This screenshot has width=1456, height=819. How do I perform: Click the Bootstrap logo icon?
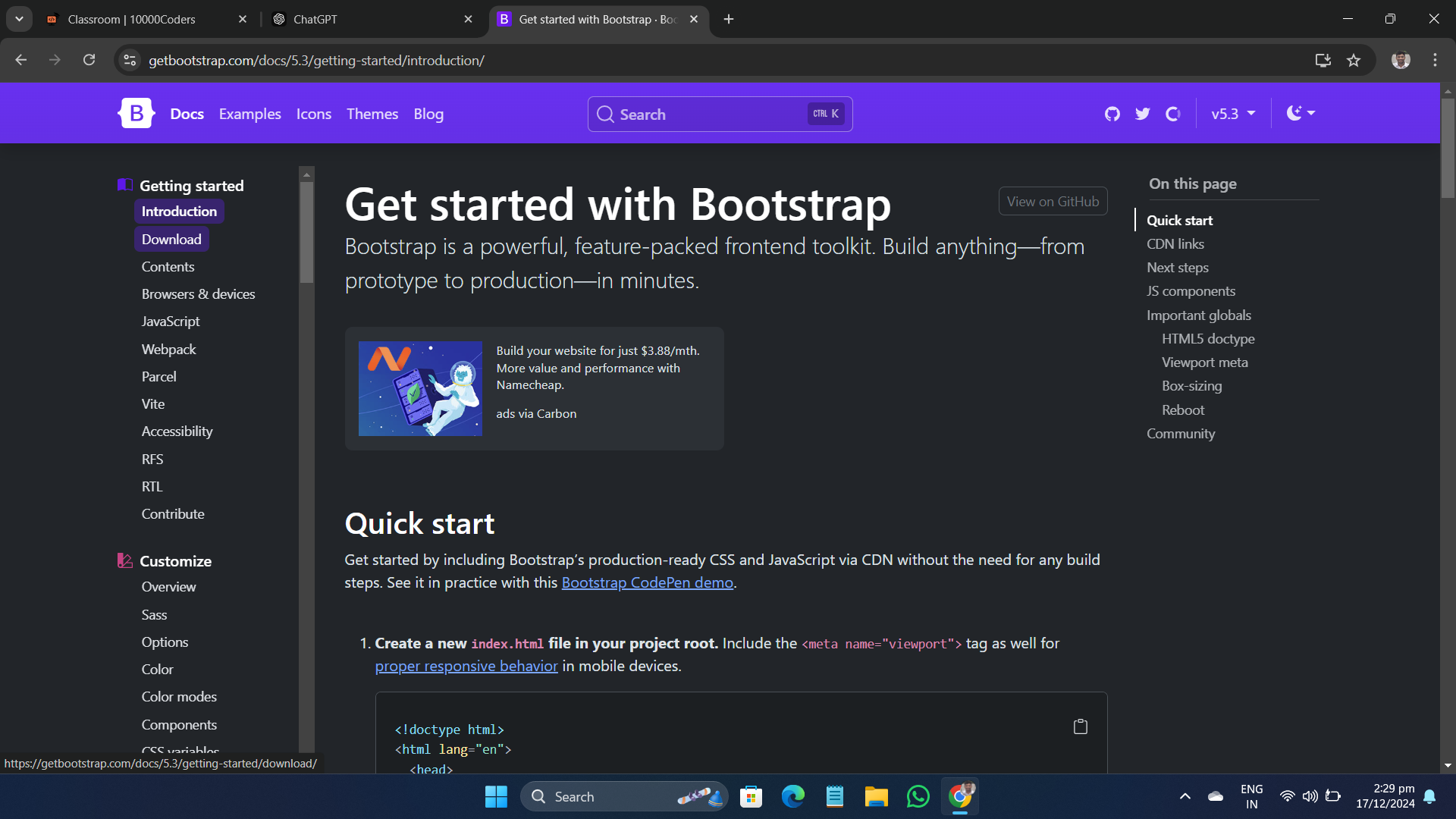point(136,114)
